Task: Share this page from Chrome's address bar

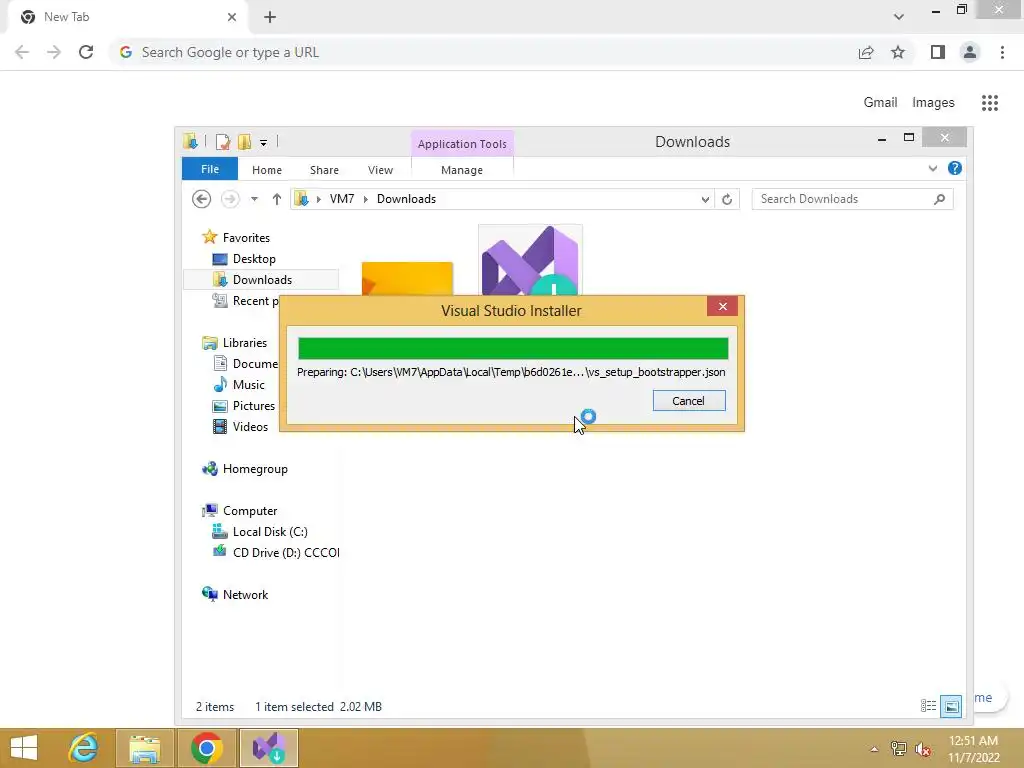Action: coord(866,52)
